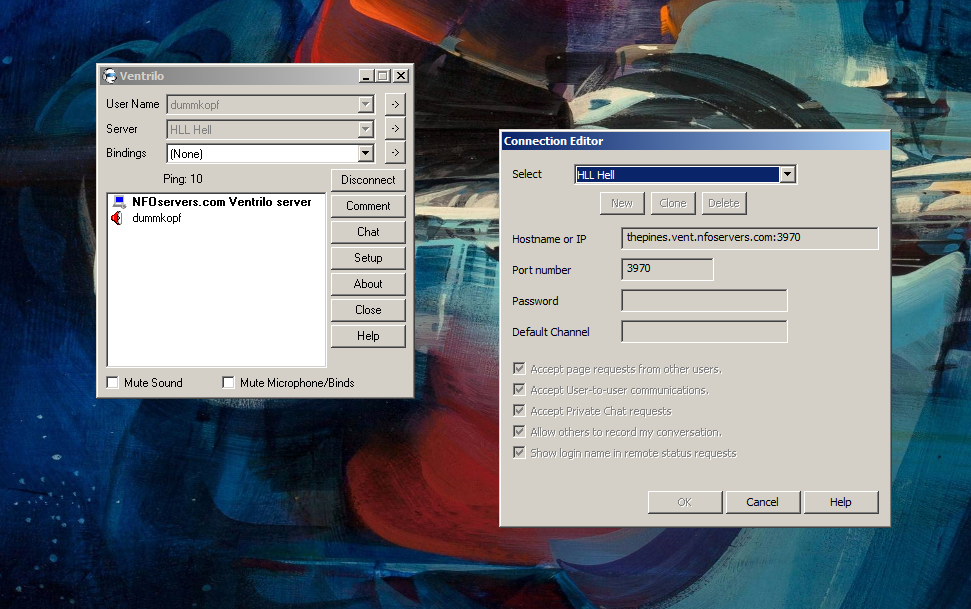Open the Chat button in Ventrilo
The height and width of the screenshot is (609, 971).
(368, 232)
